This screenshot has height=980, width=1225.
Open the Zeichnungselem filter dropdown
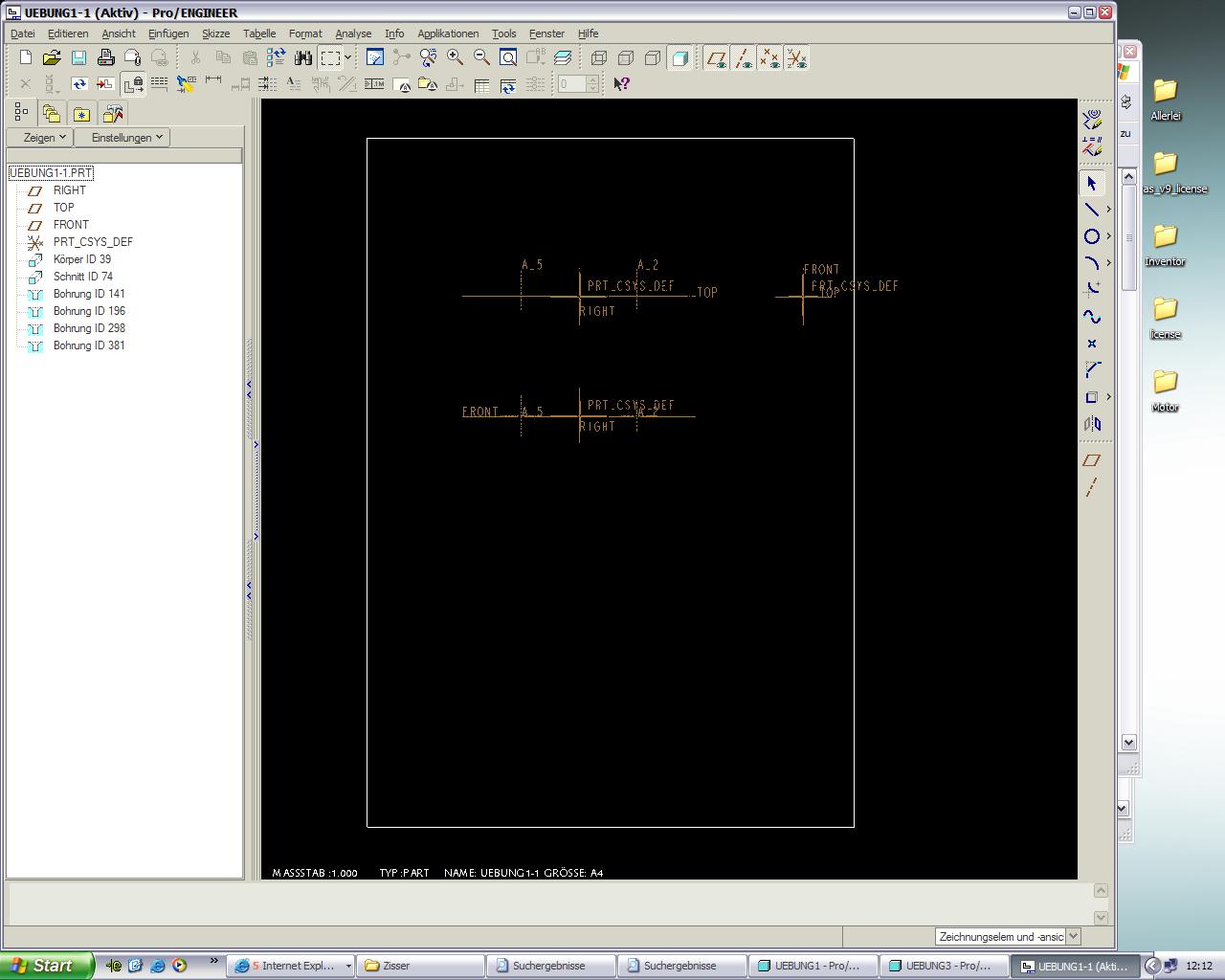(1073, 937)
